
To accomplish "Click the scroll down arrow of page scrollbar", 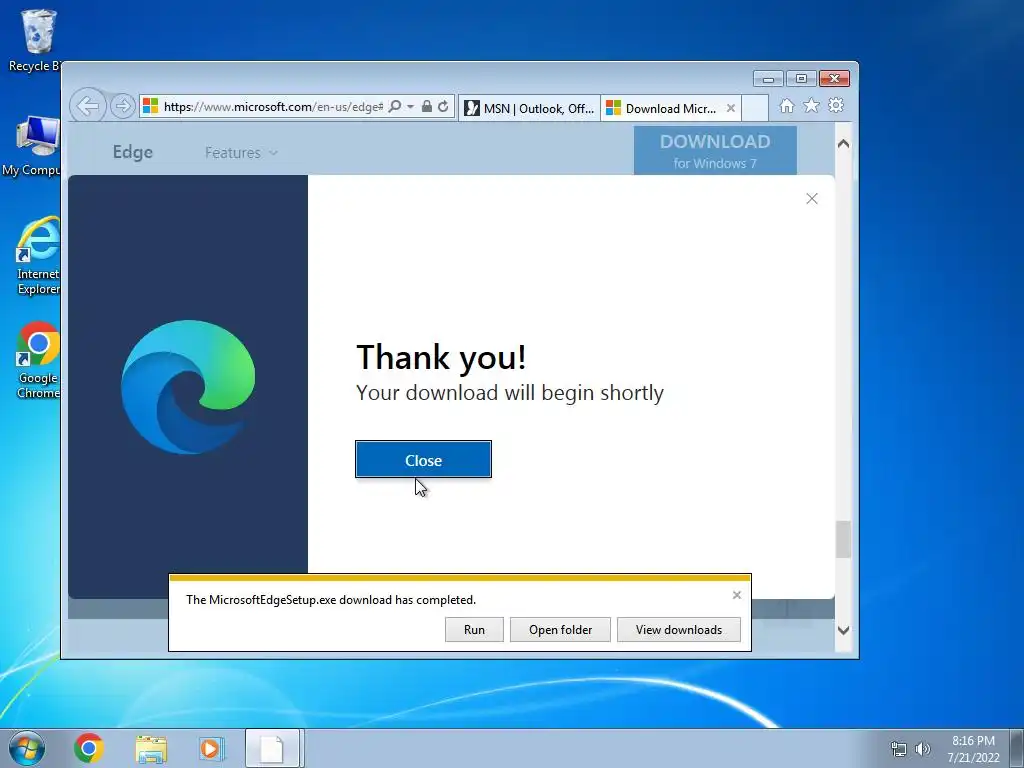I will pos(843,630).
